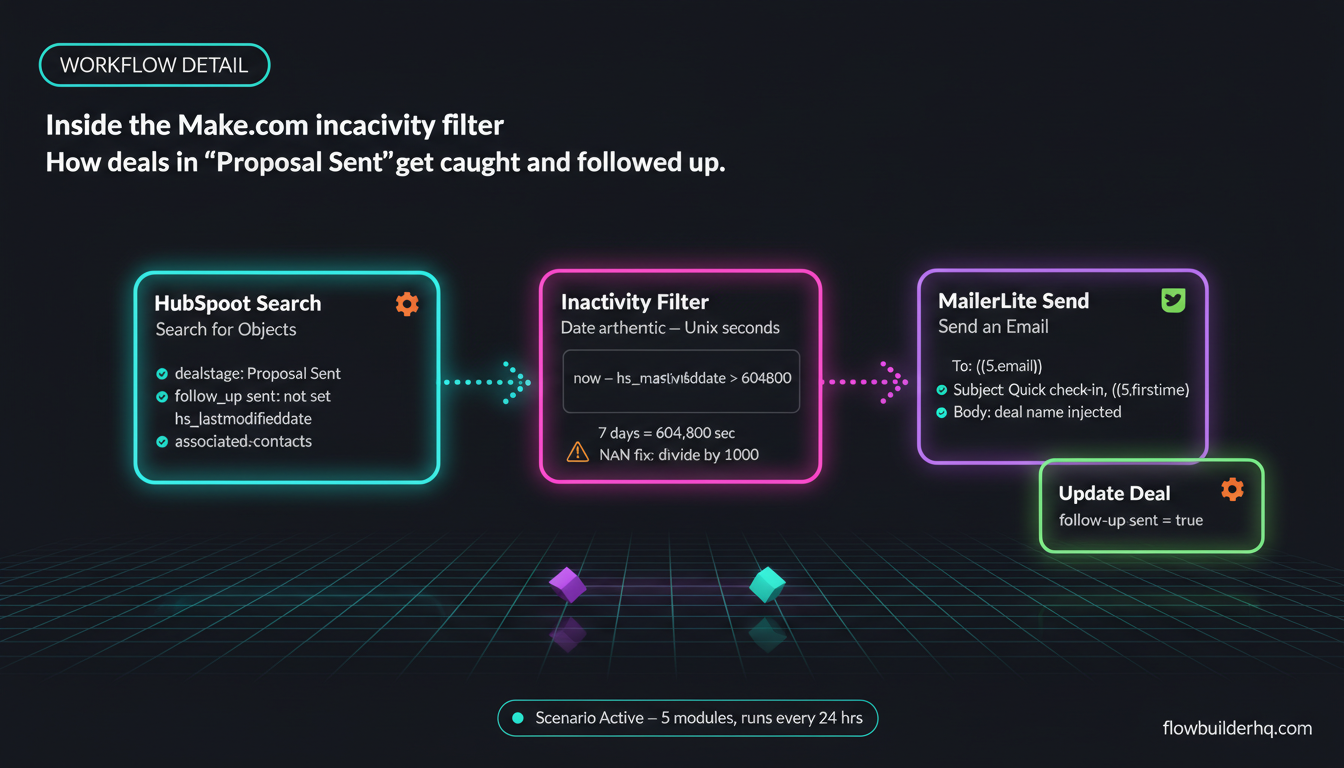Click the NAN fix: divide by 1000 text
This screenshot has height=768, width=1344.
679,454
